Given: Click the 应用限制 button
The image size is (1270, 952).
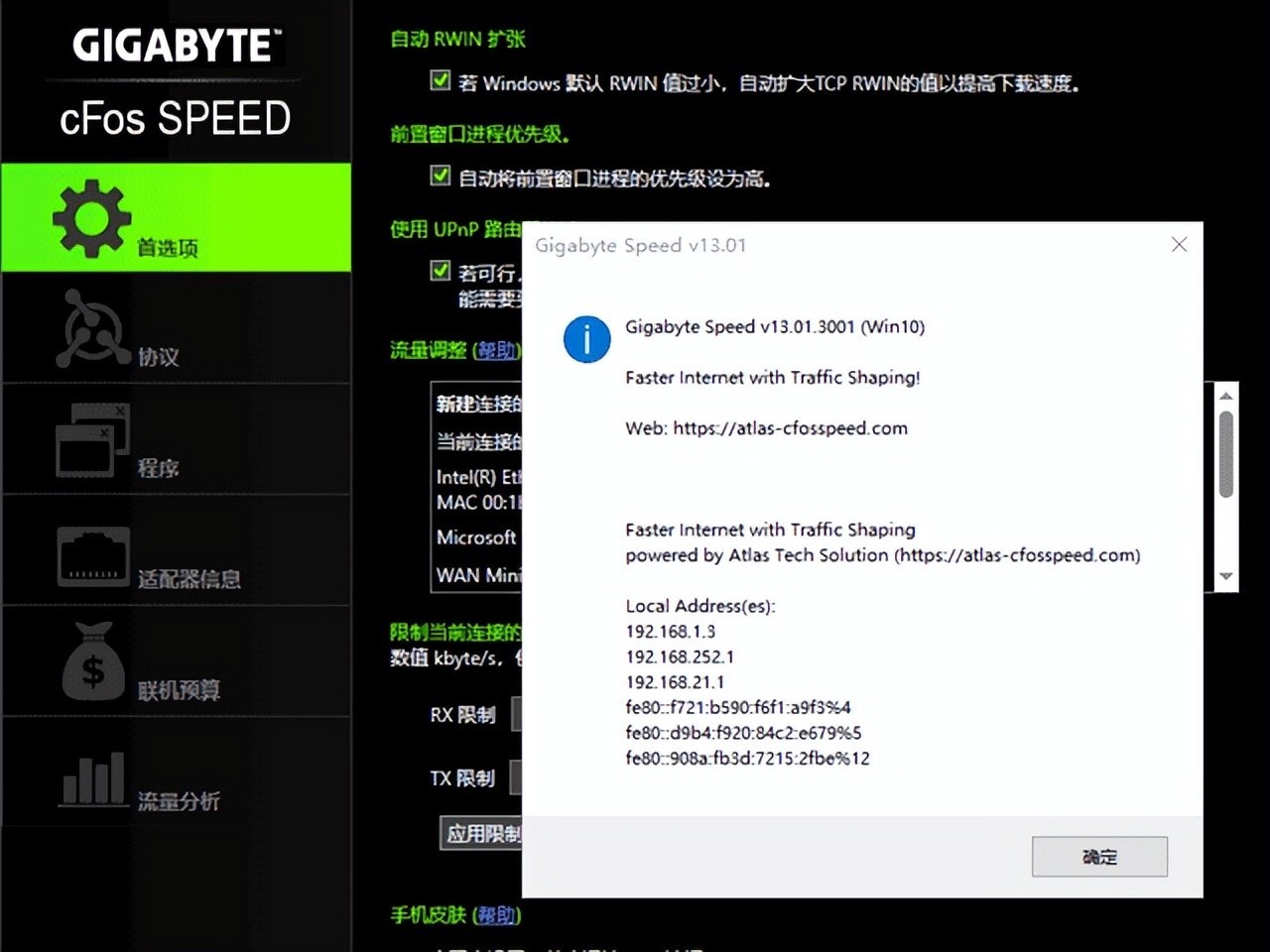Looking at the screenshot, I should [x=482, y=834].
